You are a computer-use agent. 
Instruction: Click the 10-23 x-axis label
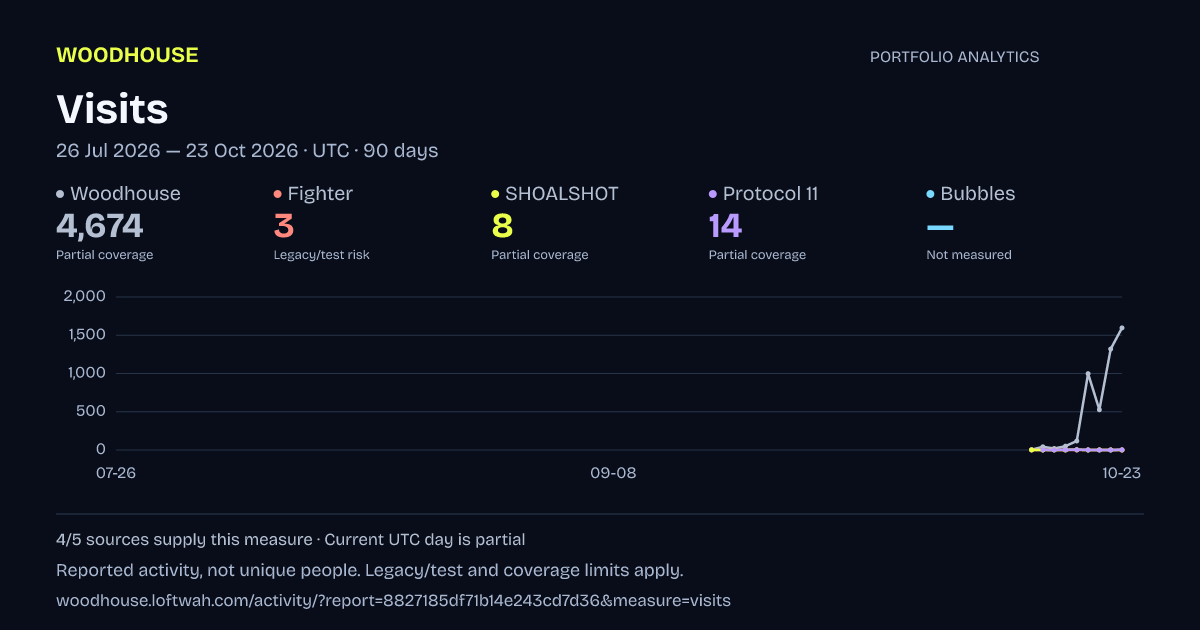1122,474
